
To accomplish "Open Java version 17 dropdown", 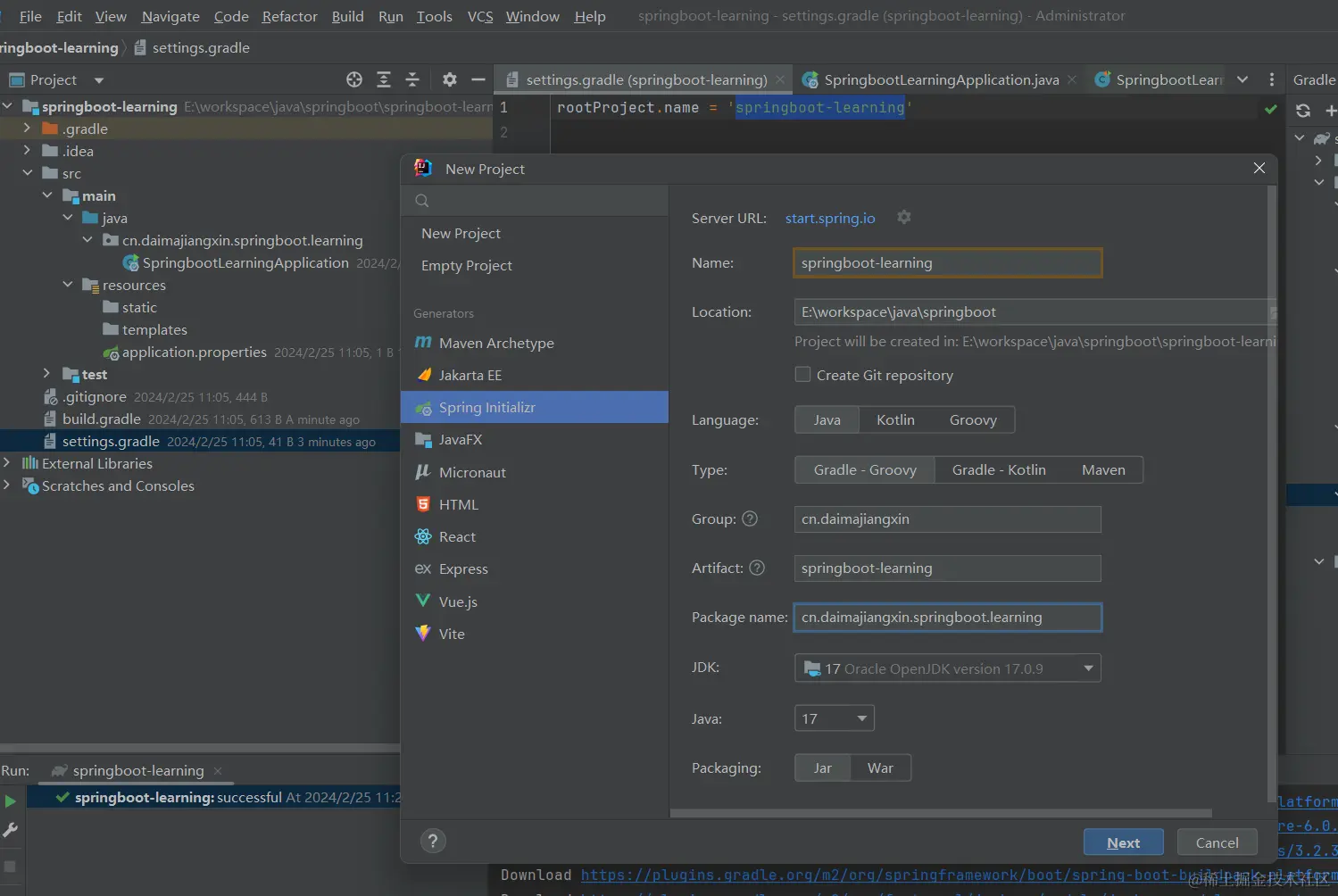I will point(834,718).
